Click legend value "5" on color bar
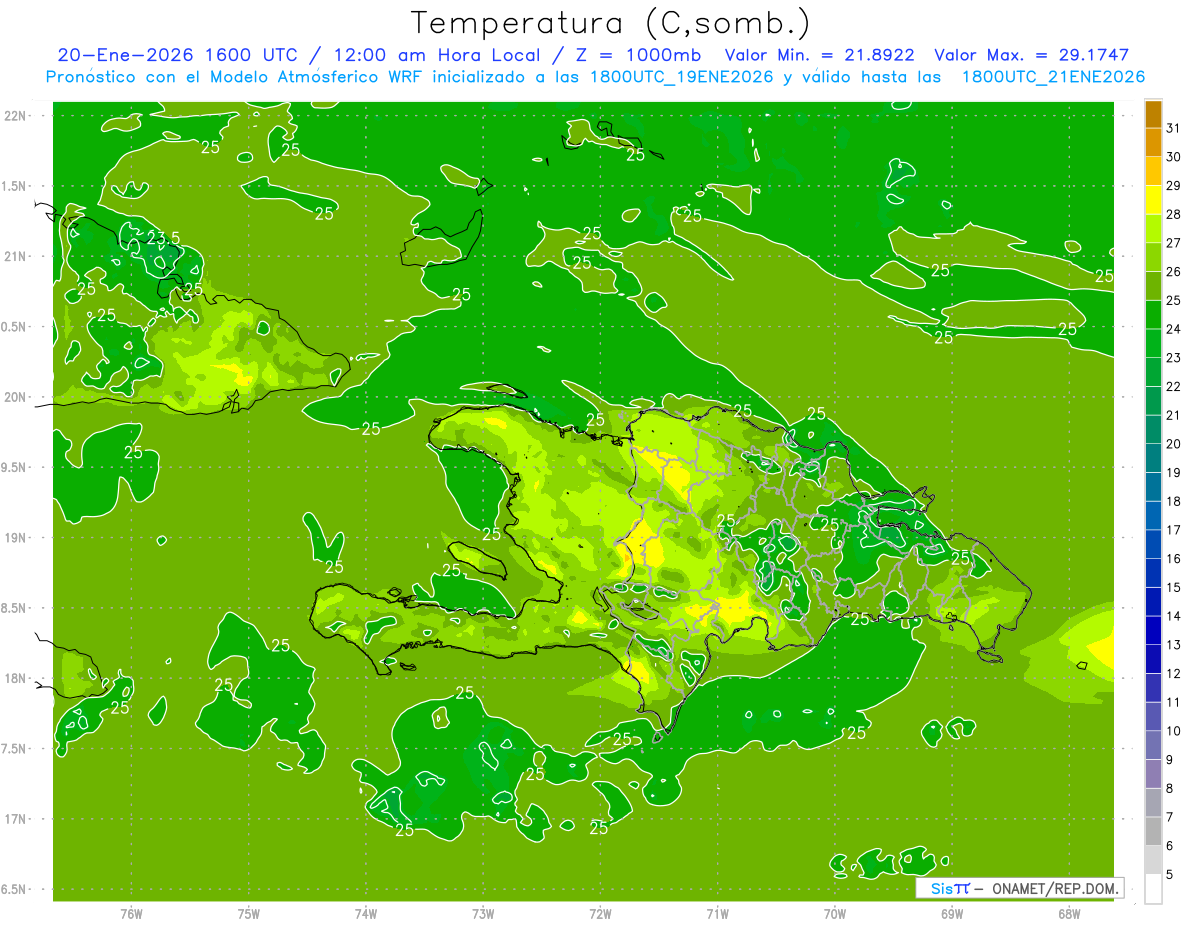1200x927 pixels. point(1169,875)
